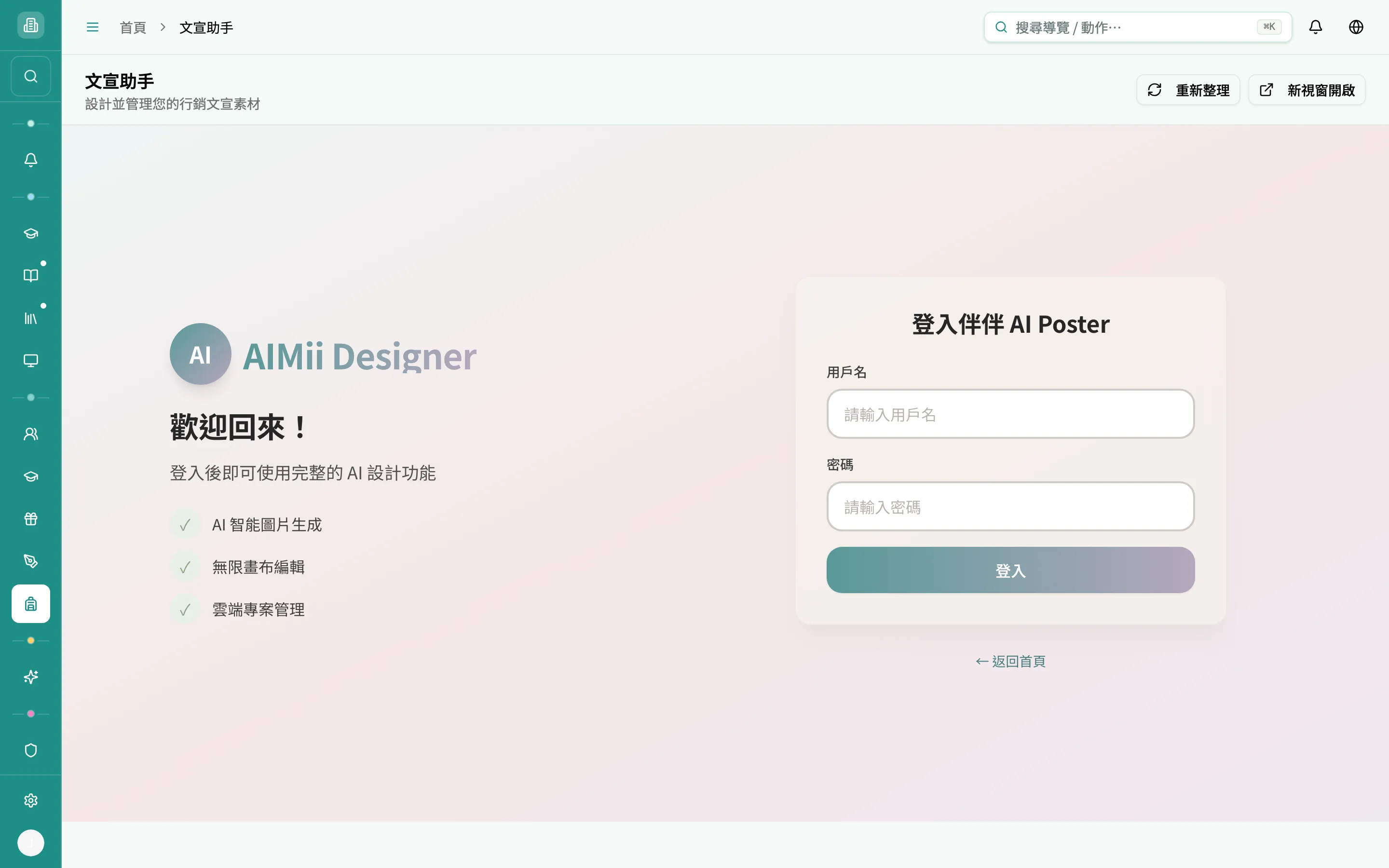
Task: Click the check mark beside 雲端專案管理
Action: [x=185, y=610]
